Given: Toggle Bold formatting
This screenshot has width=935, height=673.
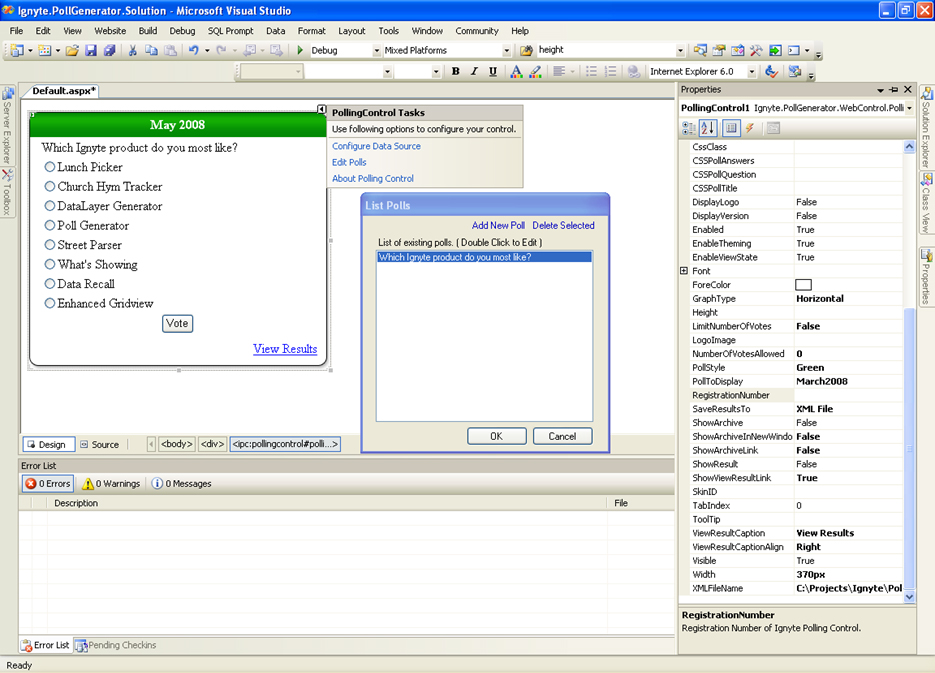Looking at the screenshot, I should point(456,72).
